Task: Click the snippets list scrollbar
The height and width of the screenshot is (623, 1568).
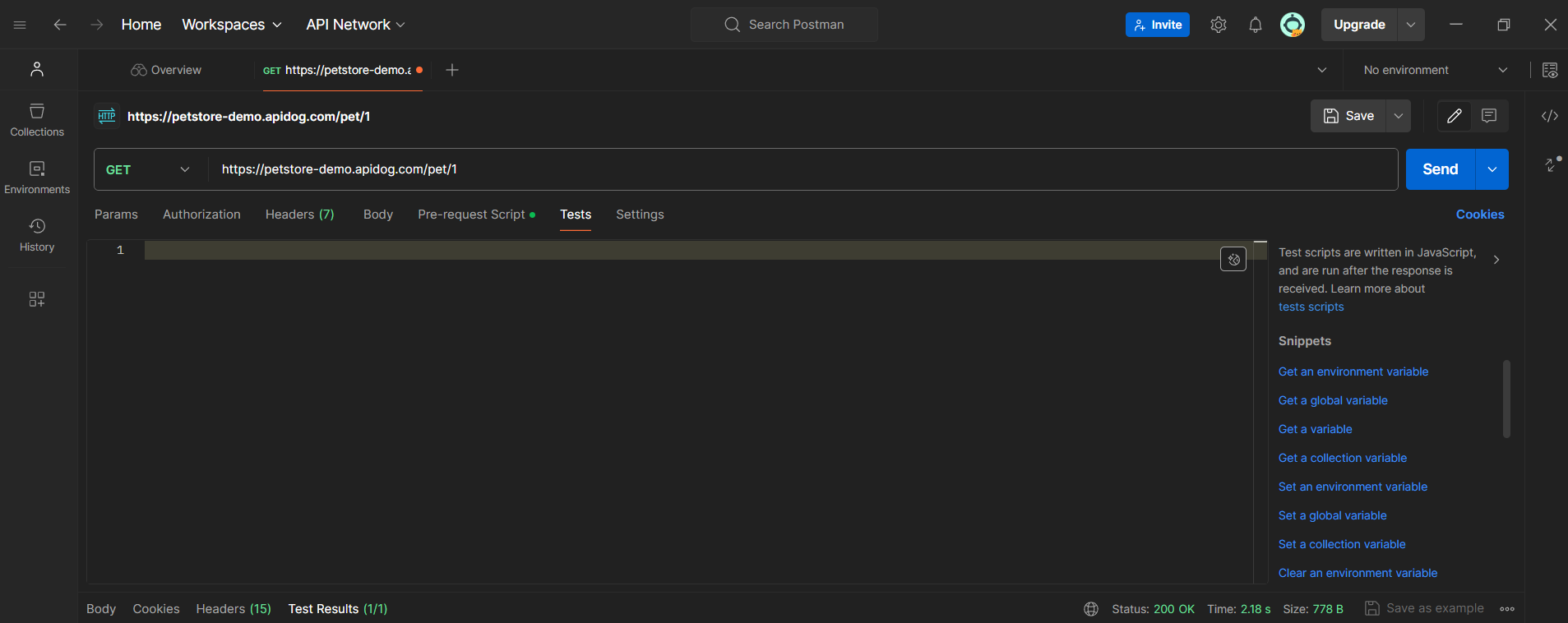Action: coord(1506,399)
